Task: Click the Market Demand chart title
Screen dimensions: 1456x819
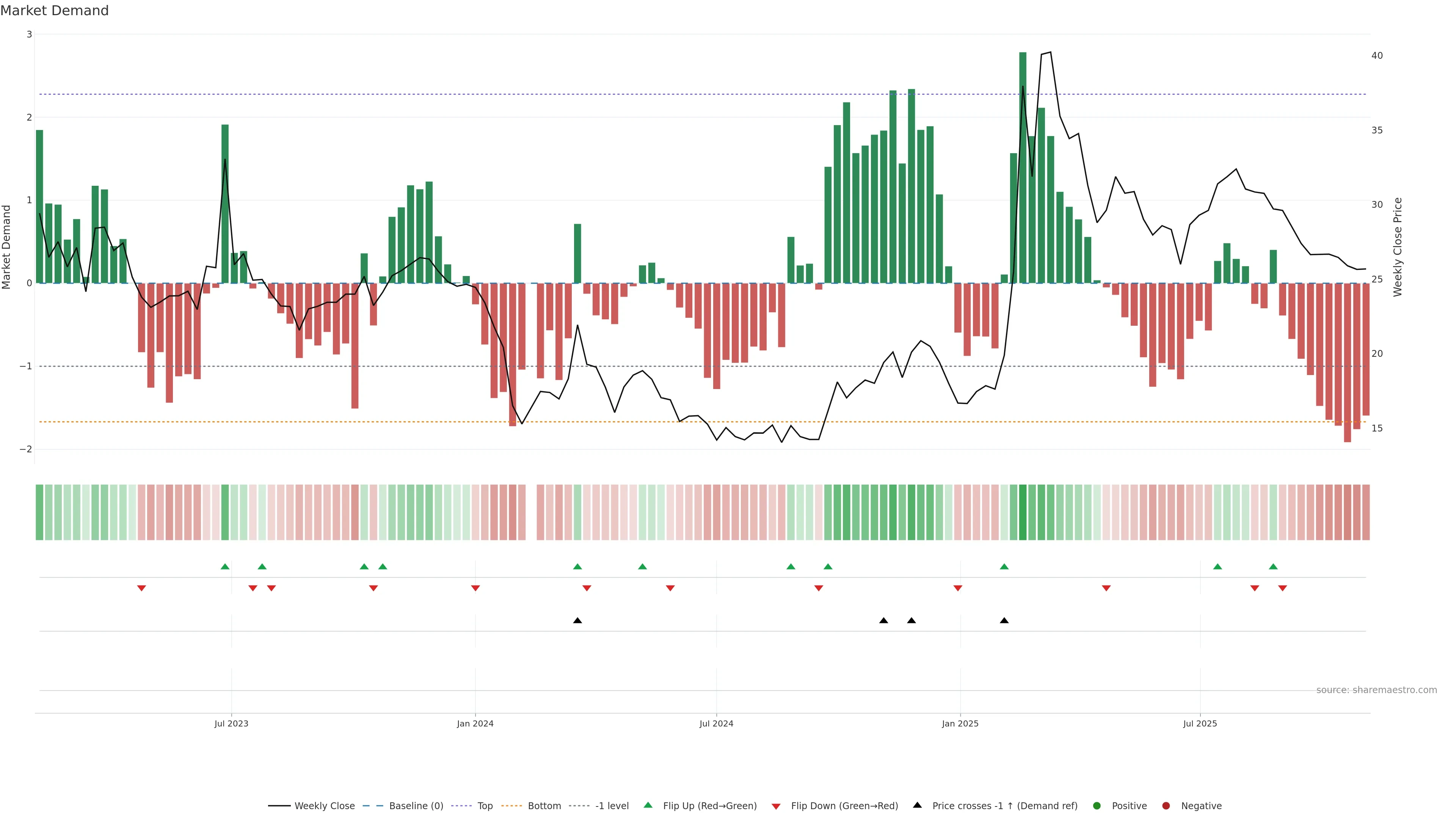Action: [54, 11]
